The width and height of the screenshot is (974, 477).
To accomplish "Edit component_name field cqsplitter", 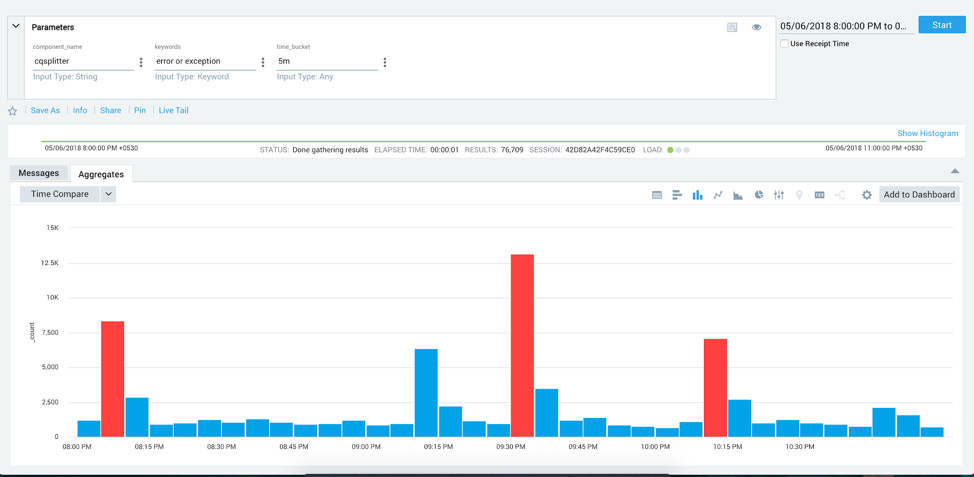I will click(83, 61).
